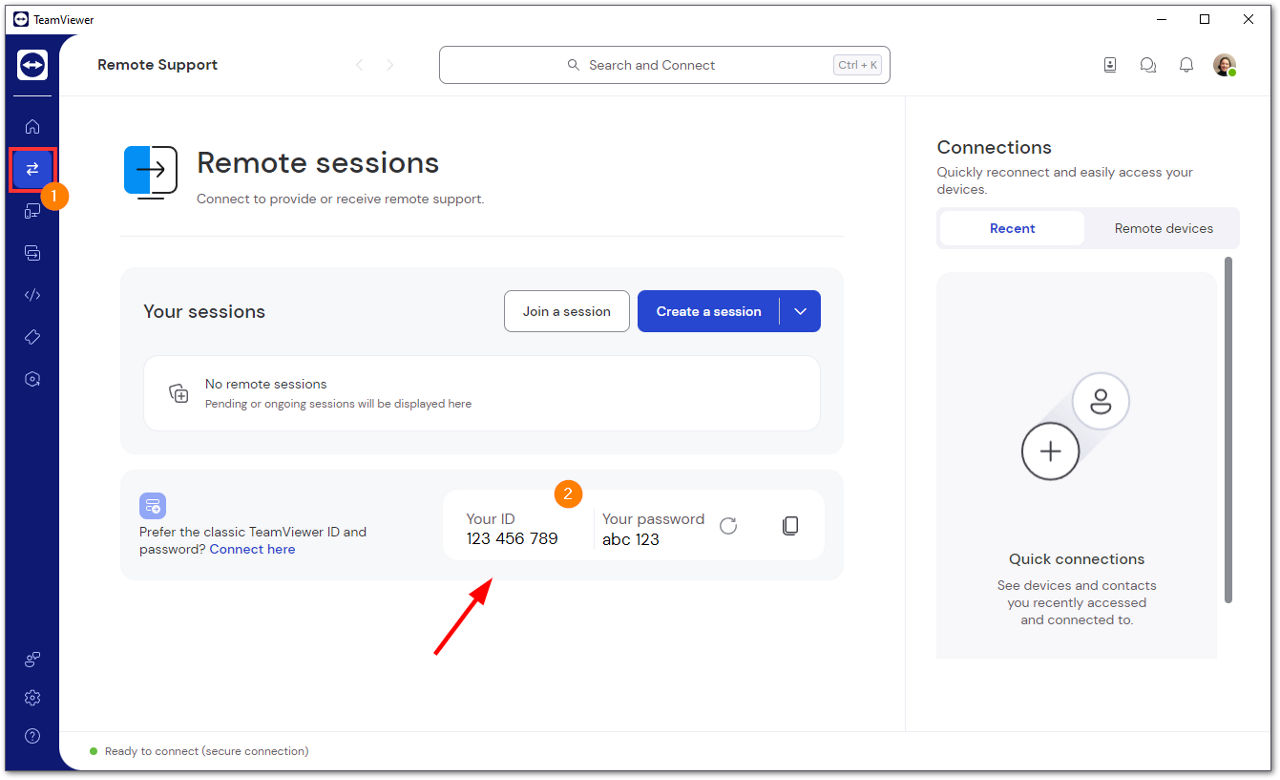Click the Create a session button
Image resolution: width=1280 pixels, height=780 pixels.
pos(708,311)
